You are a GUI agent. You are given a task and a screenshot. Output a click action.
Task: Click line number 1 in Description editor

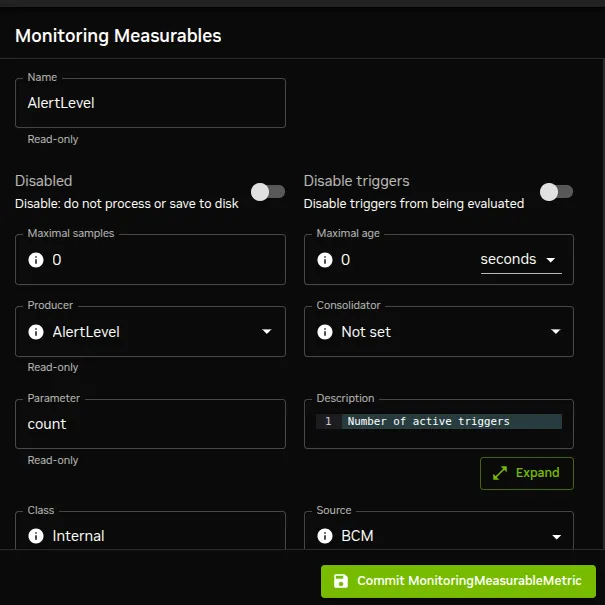tap(328, 421)
